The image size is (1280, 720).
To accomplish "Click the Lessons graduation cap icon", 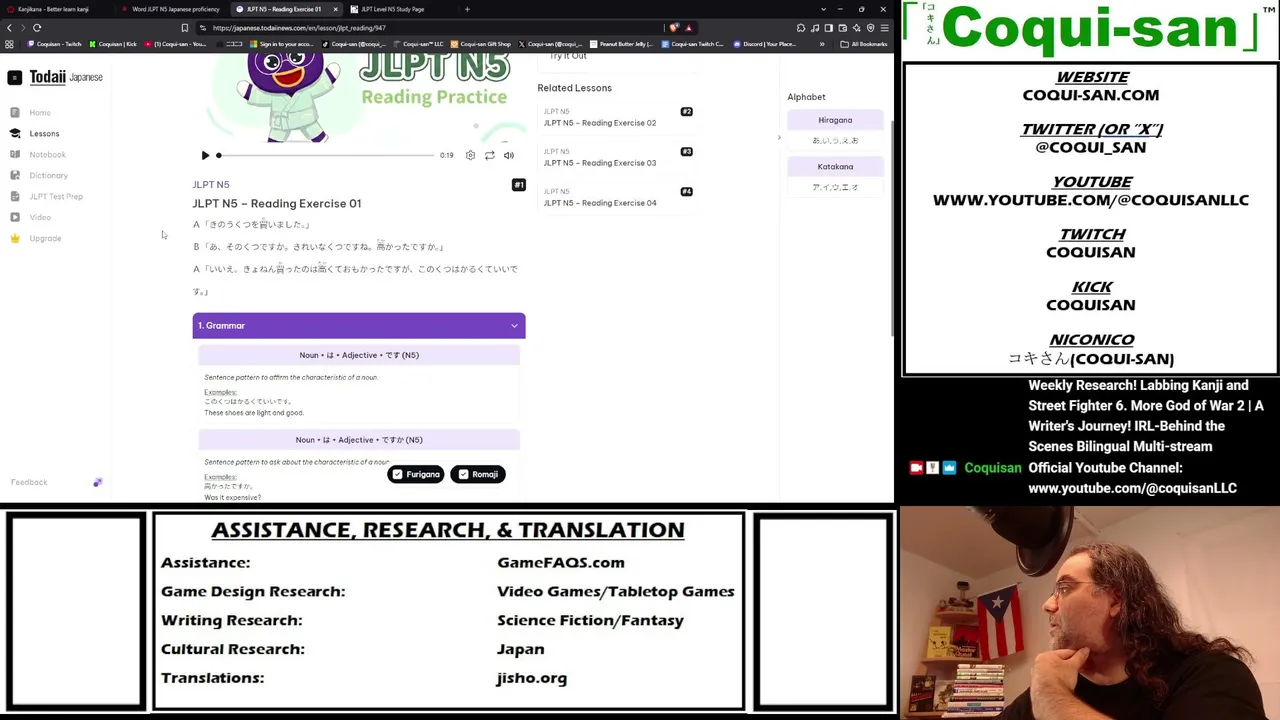I will (15, 133).
